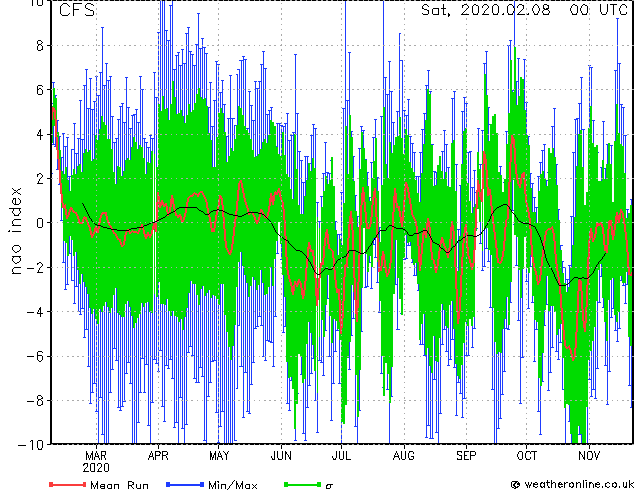Click the AUG month label
This screenshot has height=490, width=634.
pyautogui.click(x=404, y=456)
